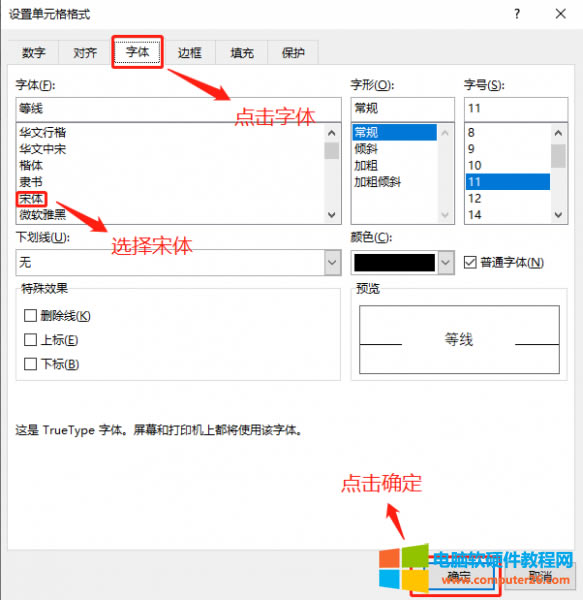Enable the 删除线 strikethrough checkbox
This screenshot has height=600, width=583.
[30, 316]
